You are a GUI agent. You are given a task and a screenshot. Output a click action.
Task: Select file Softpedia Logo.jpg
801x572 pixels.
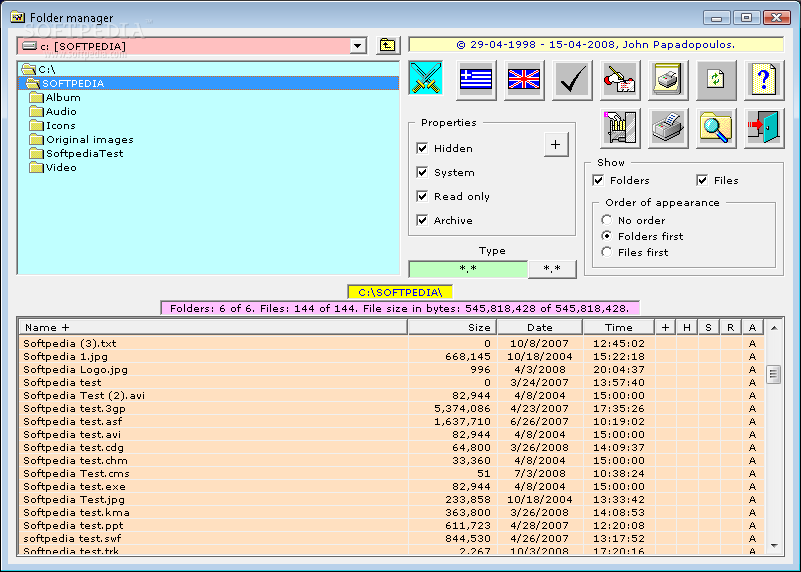(391, 369)
